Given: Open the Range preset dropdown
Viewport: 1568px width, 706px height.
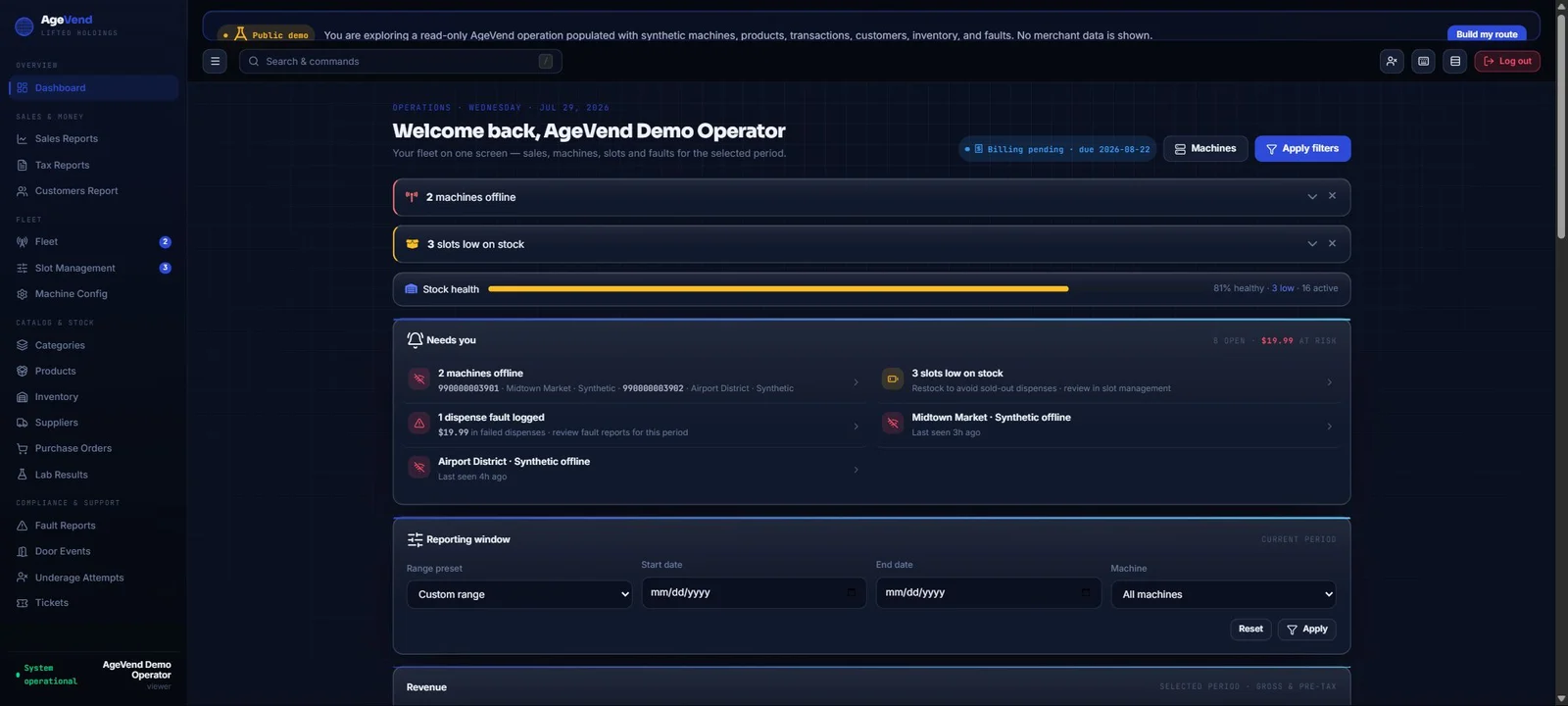Looking at the screenshot, I should click(519, 594).
